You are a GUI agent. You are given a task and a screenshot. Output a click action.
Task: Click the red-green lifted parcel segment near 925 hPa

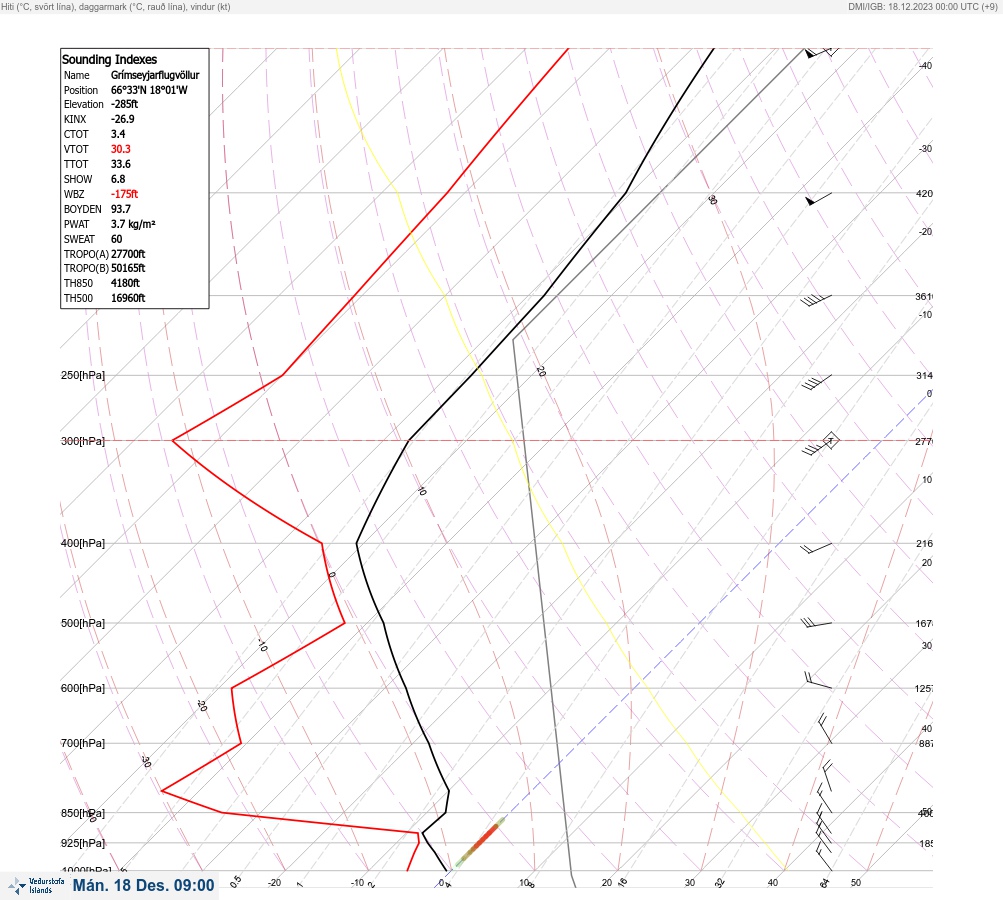pyautogui.click(x=479, y=841)
